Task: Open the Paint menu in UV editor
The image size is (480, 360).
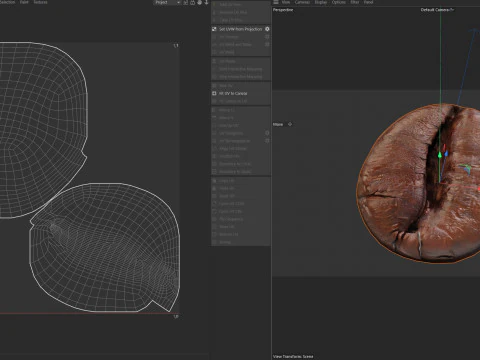Action: [24, 2]
